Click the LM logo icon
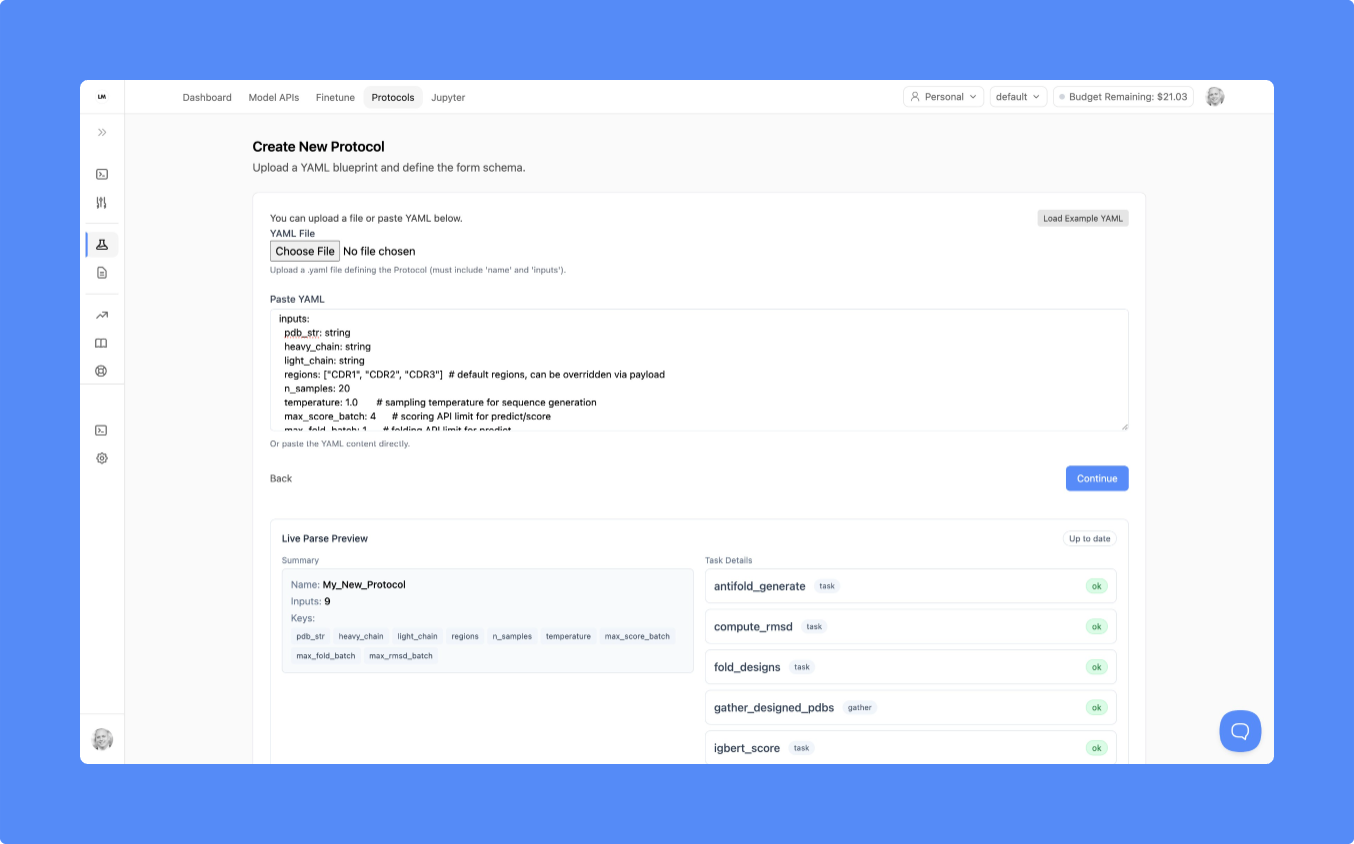This screenshot has width=1354, height=844. (x=102, y=97)
